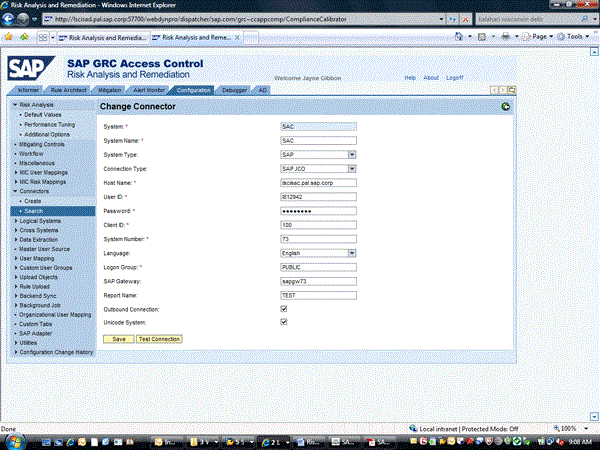The image size is (600, 450).
Task: Switch to the Rule Architect tab
Action: pos(70,90)
